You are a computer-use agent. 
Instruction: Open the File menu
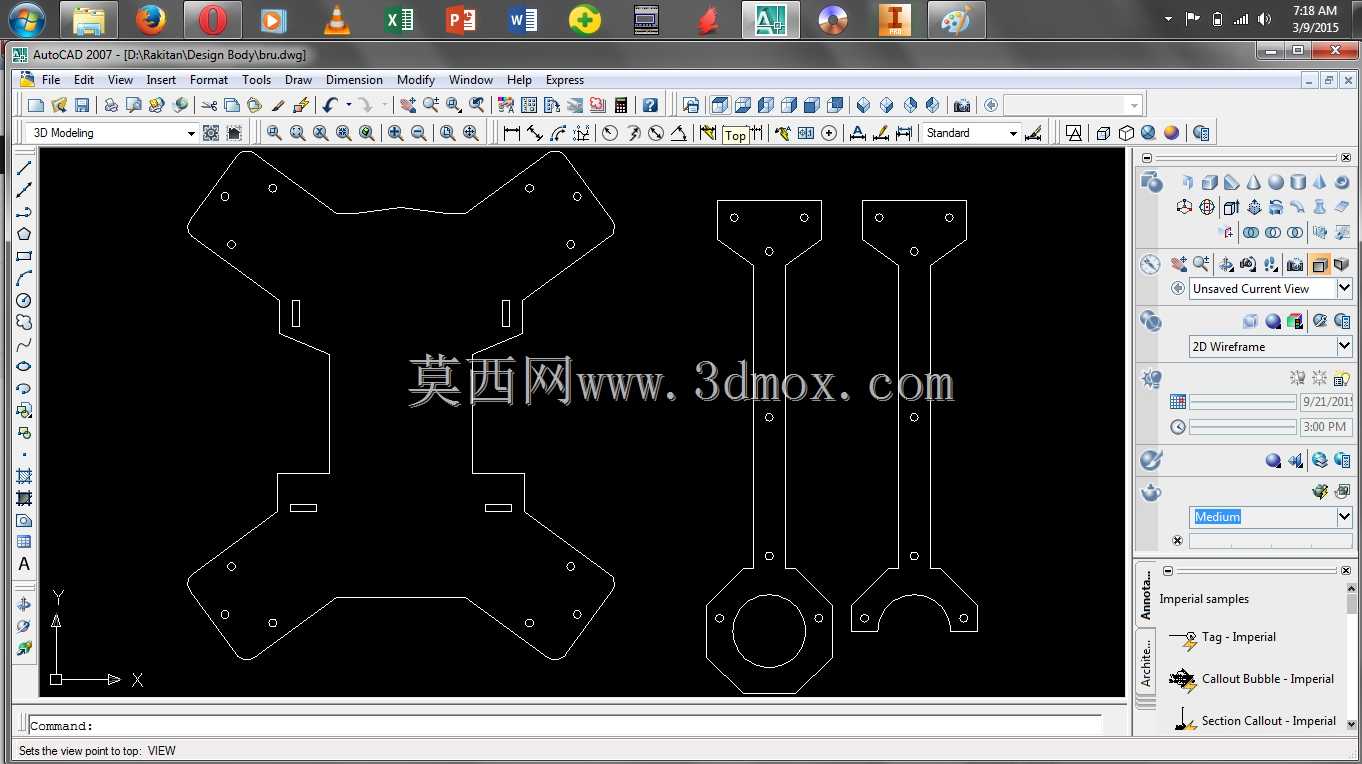51,80
